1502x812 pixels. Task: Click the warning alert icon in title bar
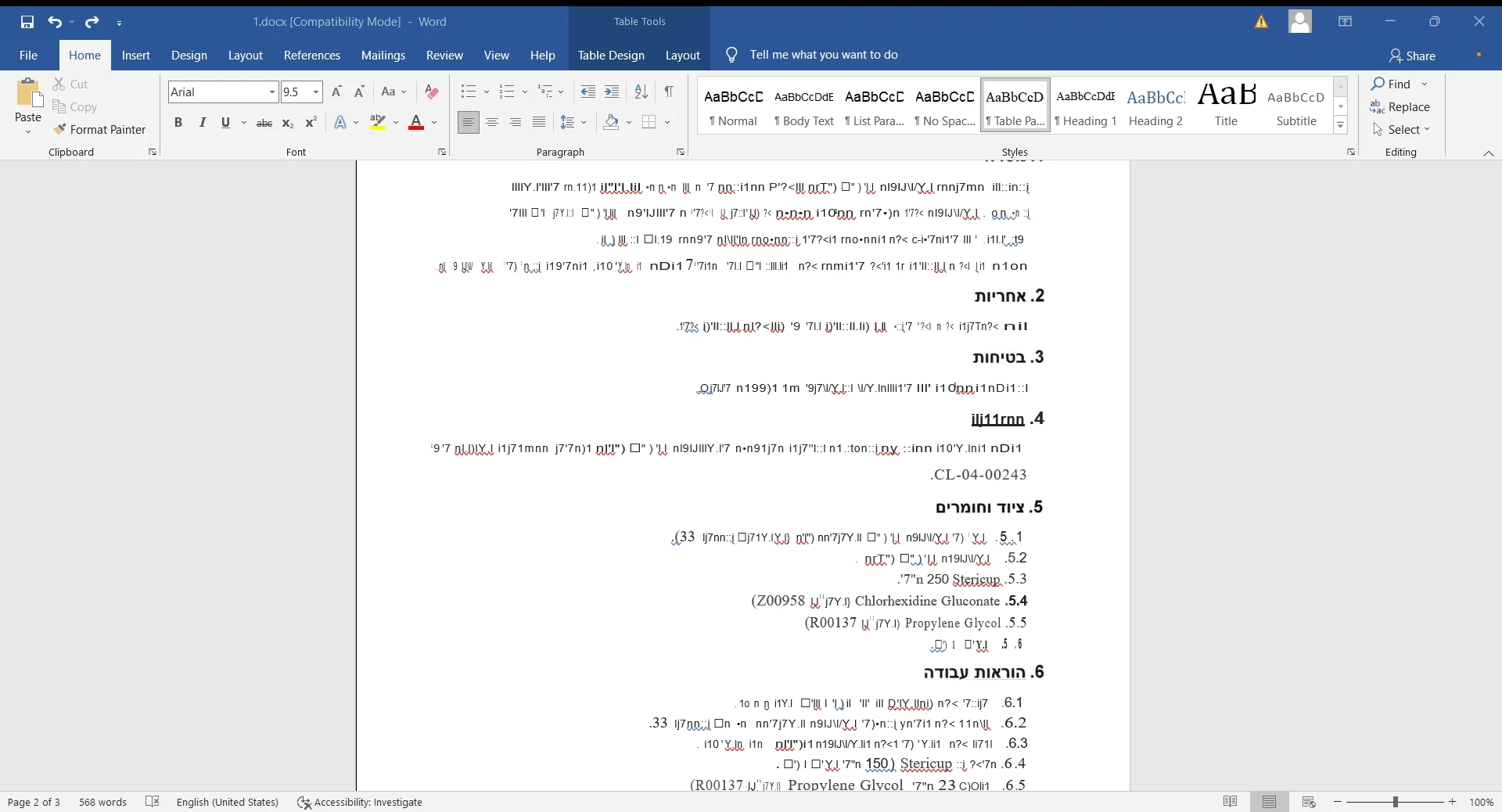[1262, 22]
